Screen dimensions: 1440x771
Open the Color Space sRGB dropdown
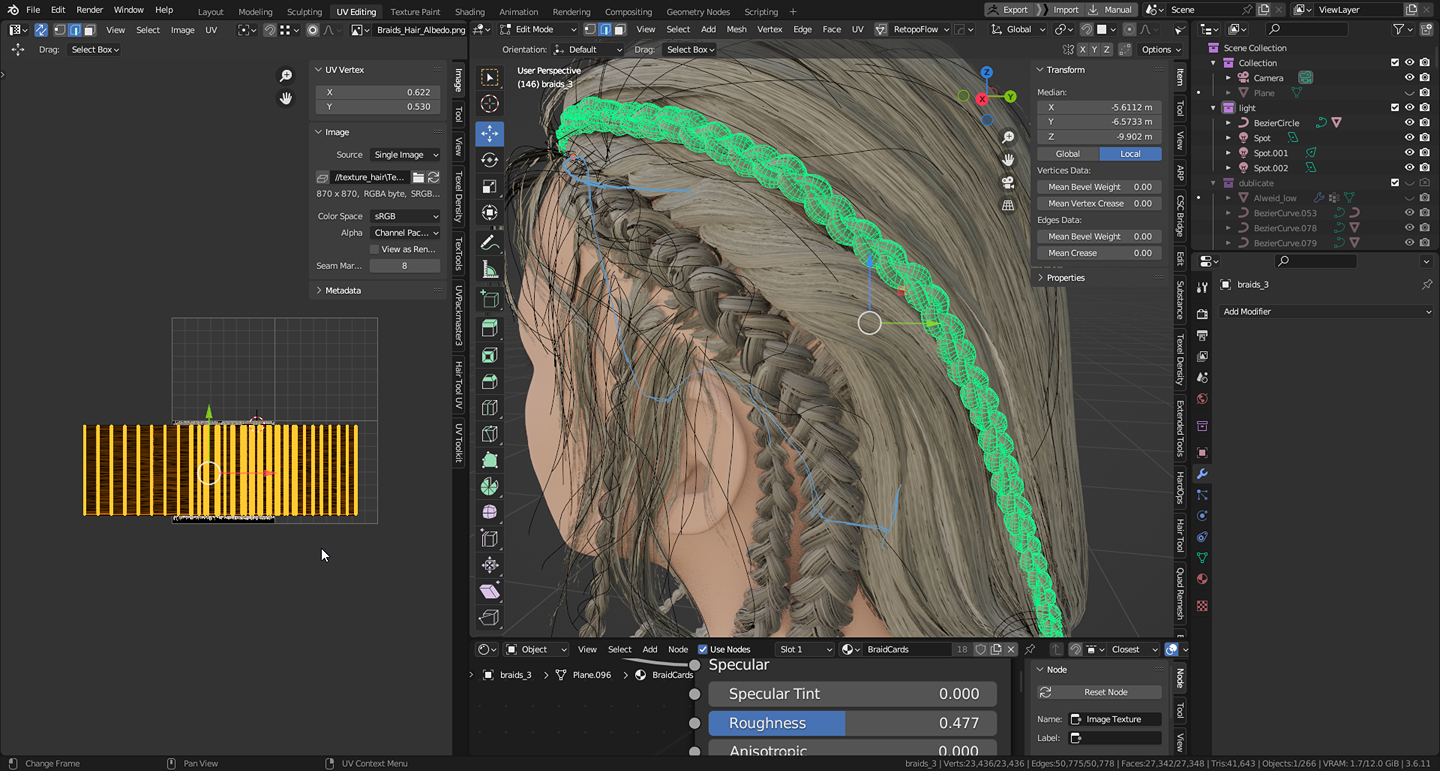405,216
